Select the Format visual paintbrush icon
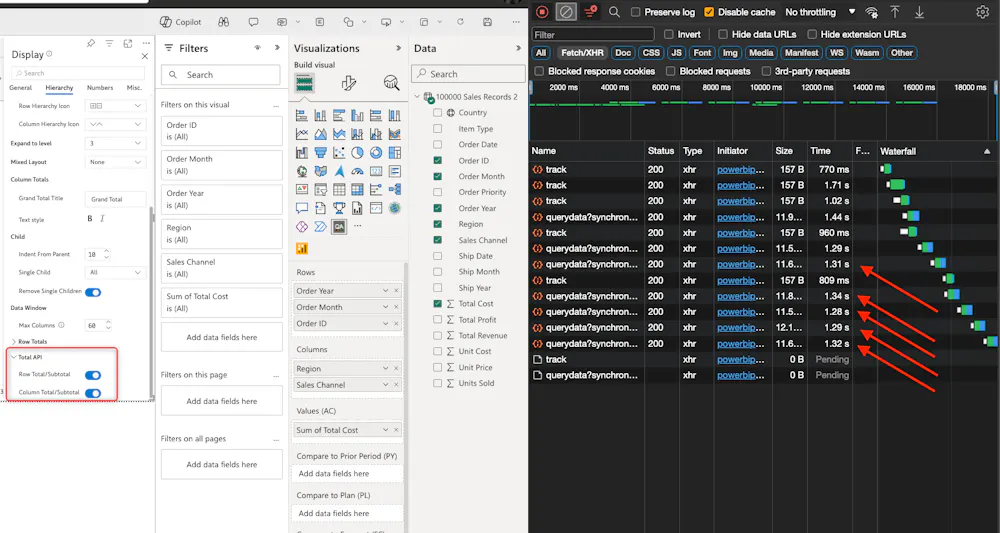This screenshot has height=533, width=1000. 348,83
